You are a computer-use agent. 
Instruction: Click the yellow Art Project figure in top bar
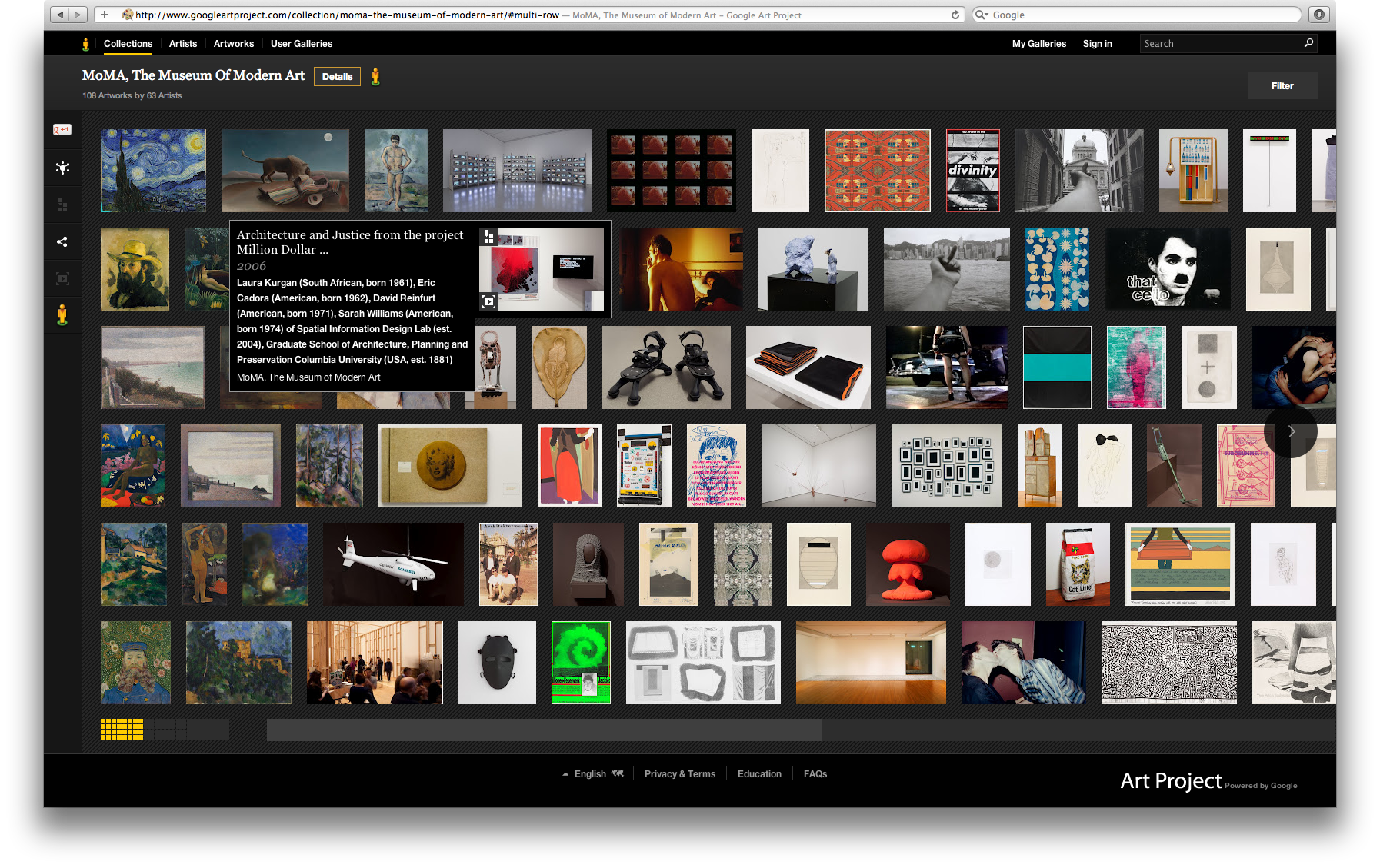point(85,44)
